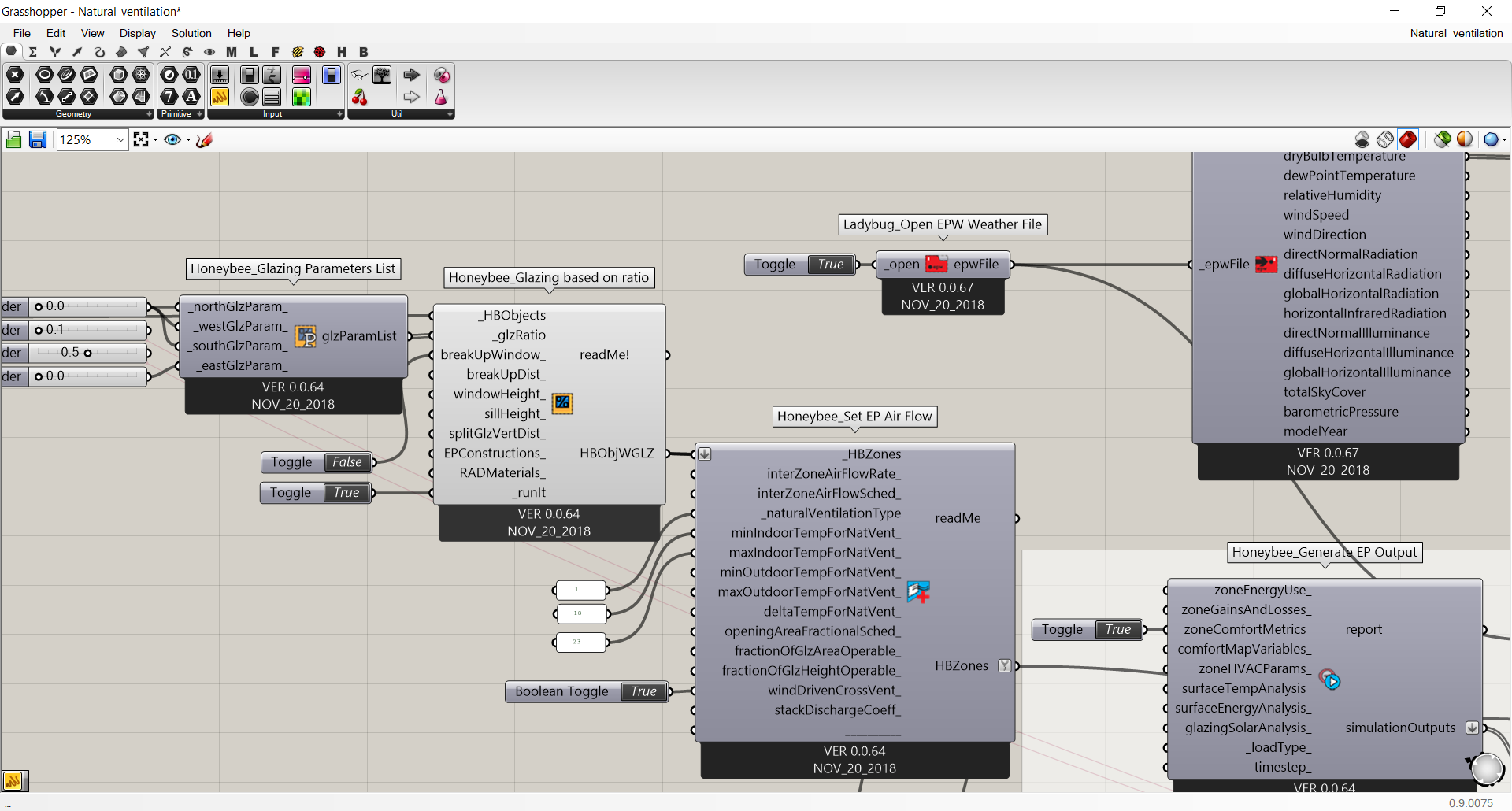
Task: Flip the Boolean Toggle set to True
Action: [644, 691]
